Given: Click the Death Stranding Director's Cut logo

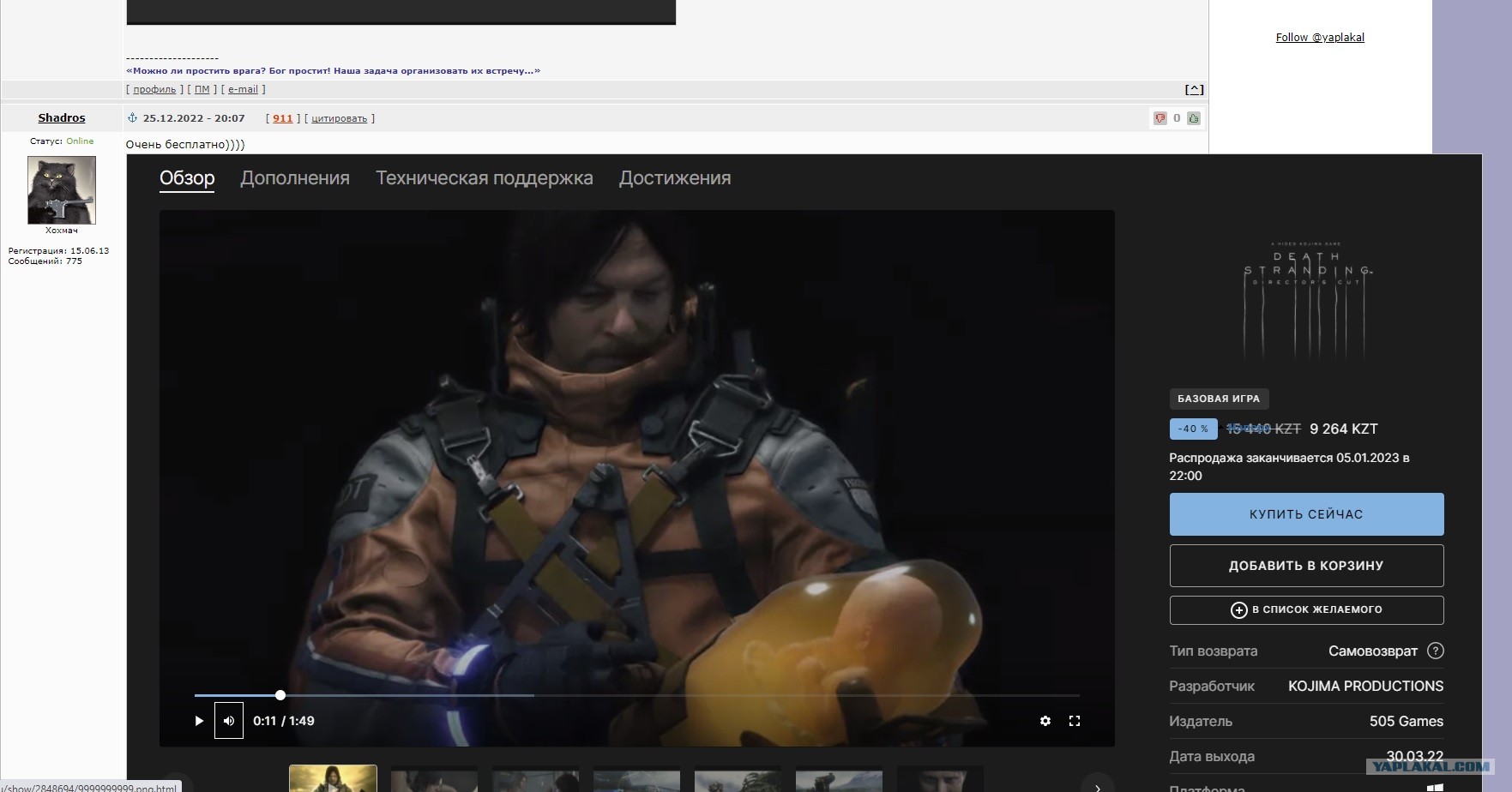Looking at the screenshot, I should click(x=1307, y=298).
